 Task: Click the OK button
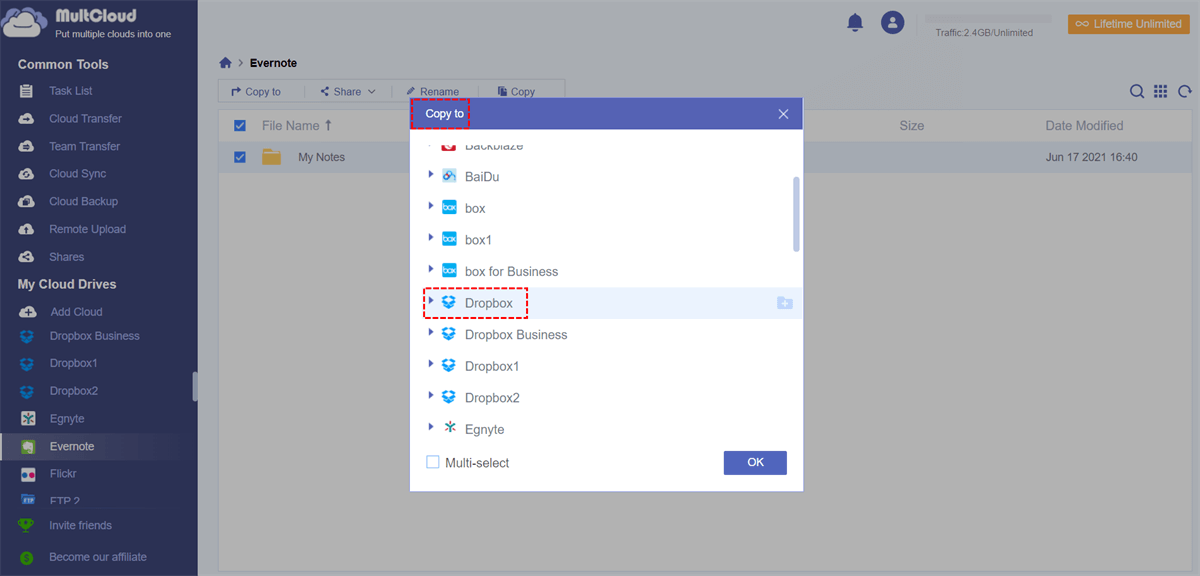tap(755, 462)
